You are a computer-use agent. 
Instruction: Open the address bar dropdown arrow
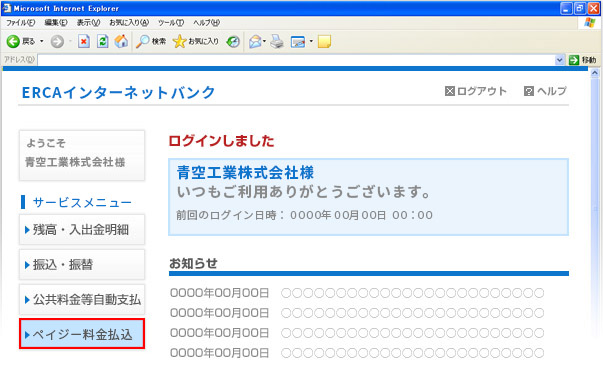pyautogui.click(x=560, y=60)
